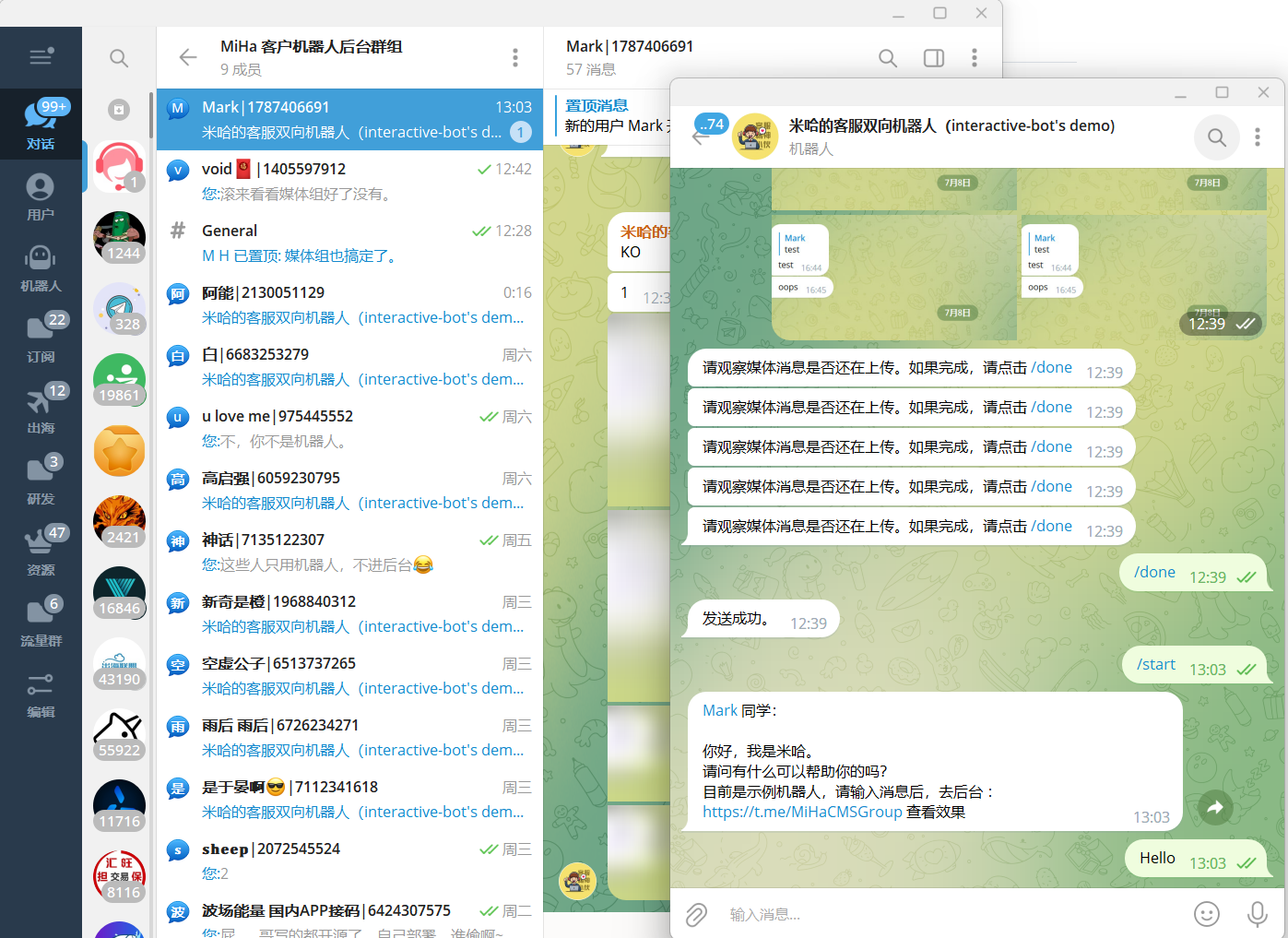Viewport: 1288px width, 938px height.
Task: Open the 对话 folder with 99+ badge
Action: coord(41,125)
